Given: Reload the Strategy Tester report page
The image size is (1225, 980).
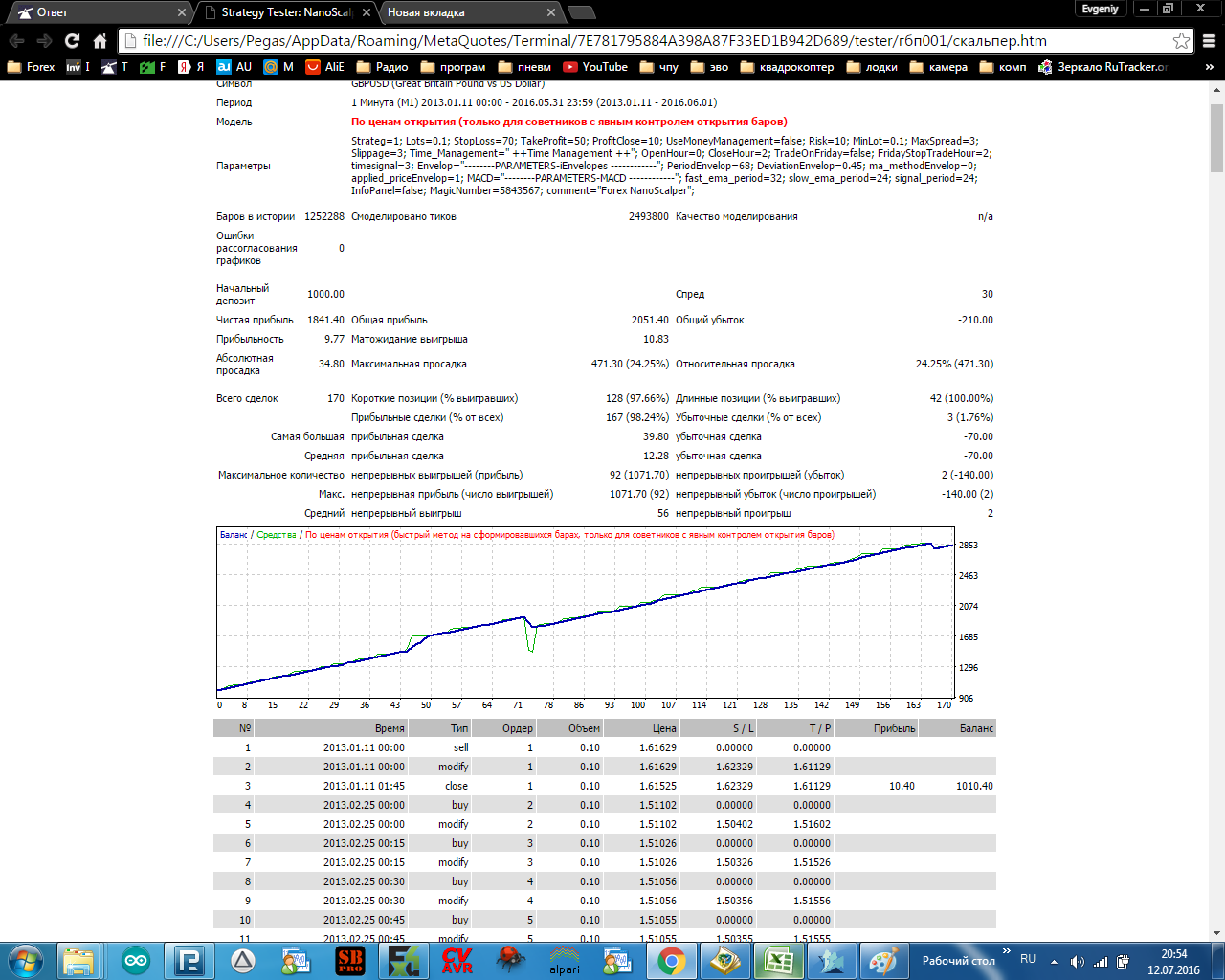Looking at the screenshot, I should click(x=72, y=41).
